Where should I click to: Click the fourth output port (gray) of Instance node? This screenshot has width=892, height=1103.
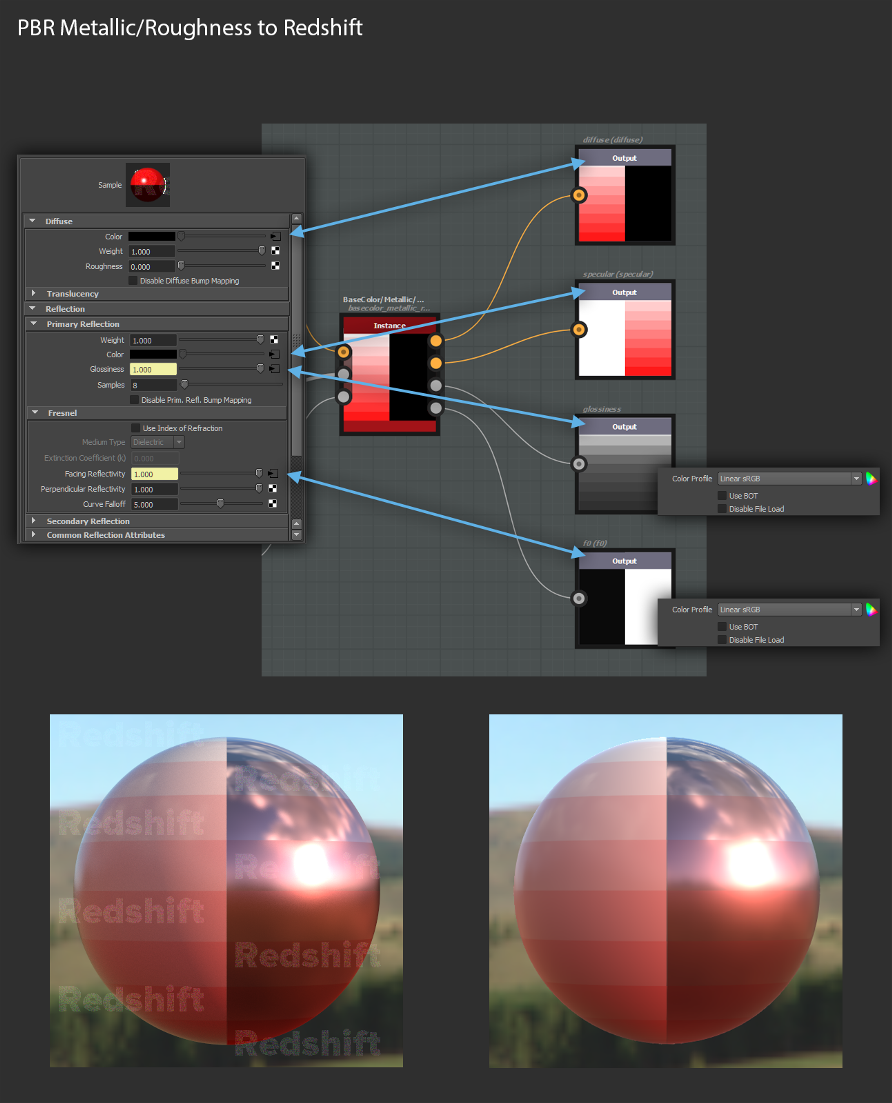click(x=436, y=408)
